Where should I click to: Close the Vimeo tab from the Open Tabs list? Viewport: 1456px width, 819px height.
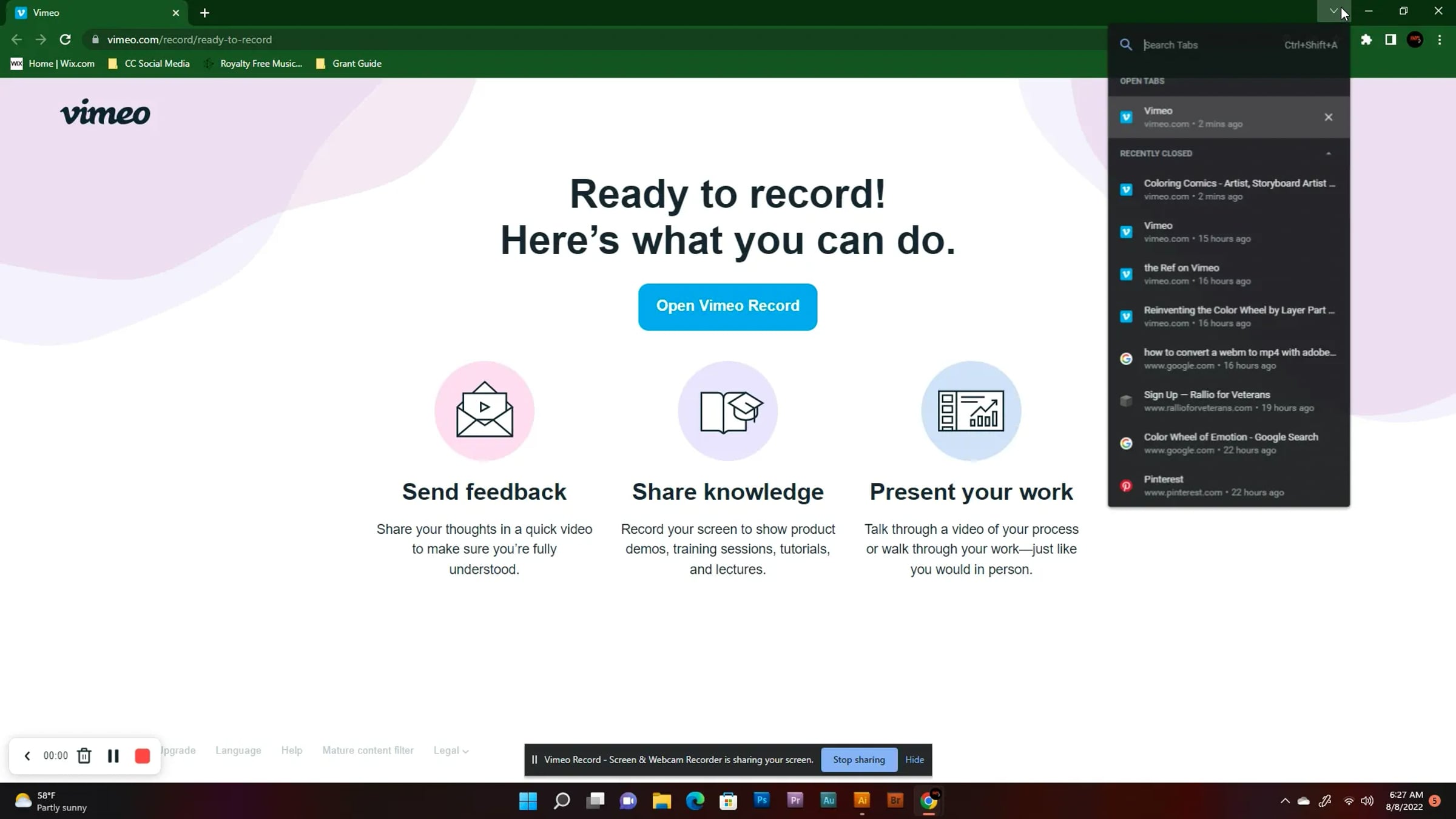pos(1328,117)
